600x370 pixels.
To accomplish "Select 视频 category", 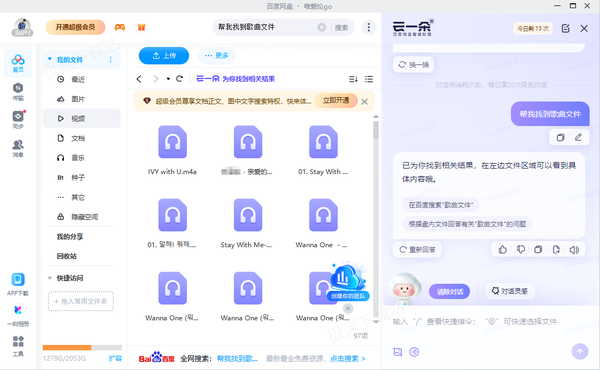I will pyautogui.click(x=82, y=118).
